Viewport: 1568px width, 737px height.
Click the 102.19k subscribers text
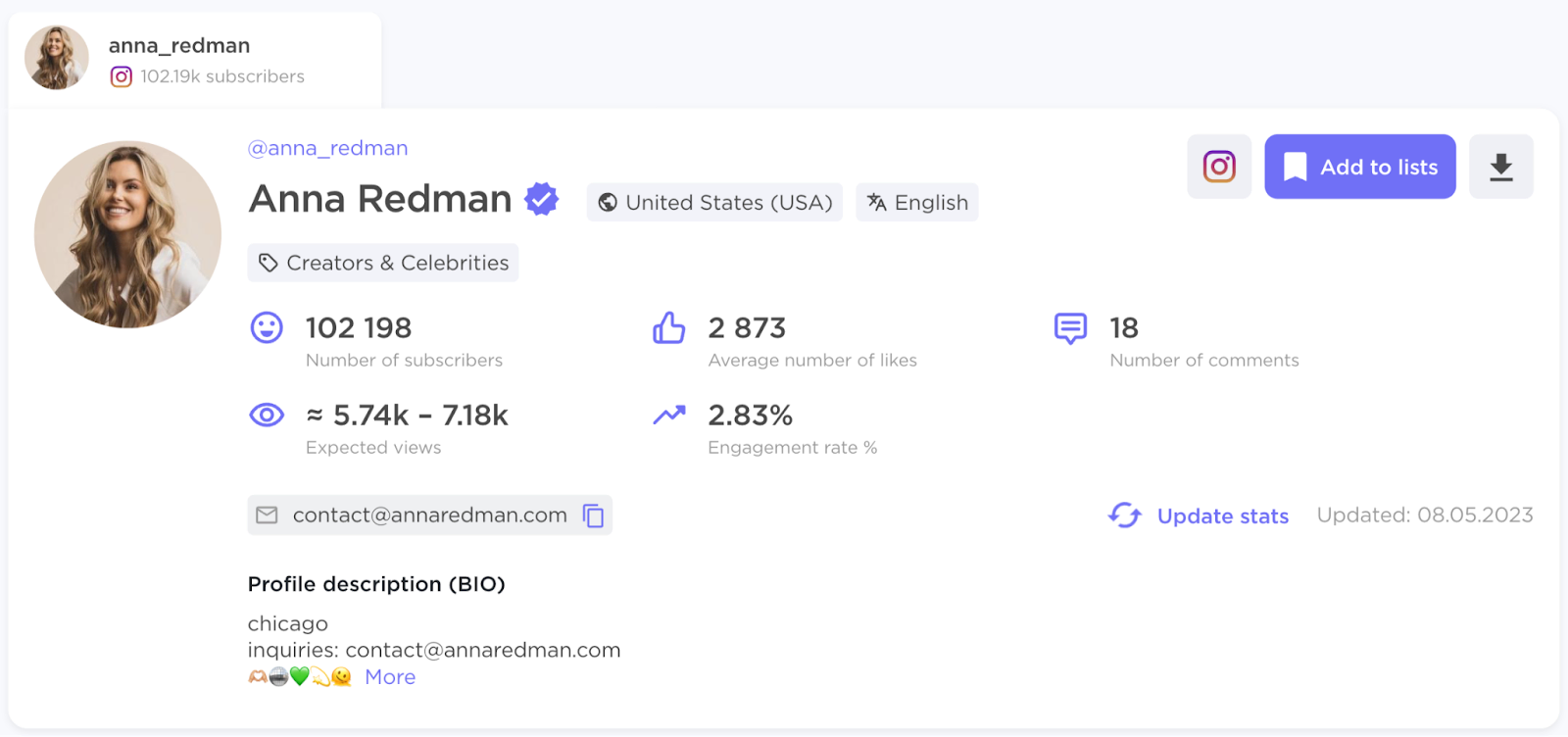coord(222,76)
